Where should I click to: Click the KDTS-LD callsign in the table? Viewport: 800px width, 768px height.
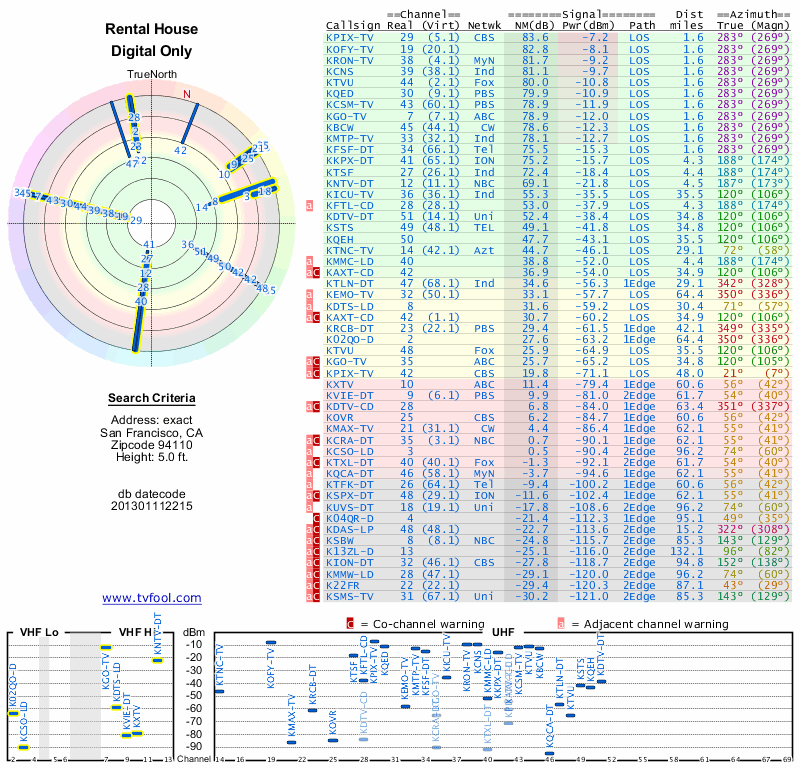tap(349, 306)
